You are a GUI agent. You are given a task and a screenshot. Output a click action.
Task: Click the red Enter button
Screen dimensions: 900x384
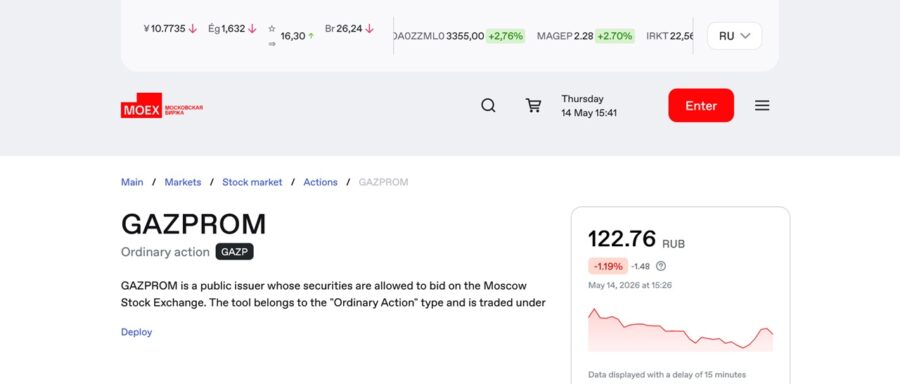(x=701, y=106)
